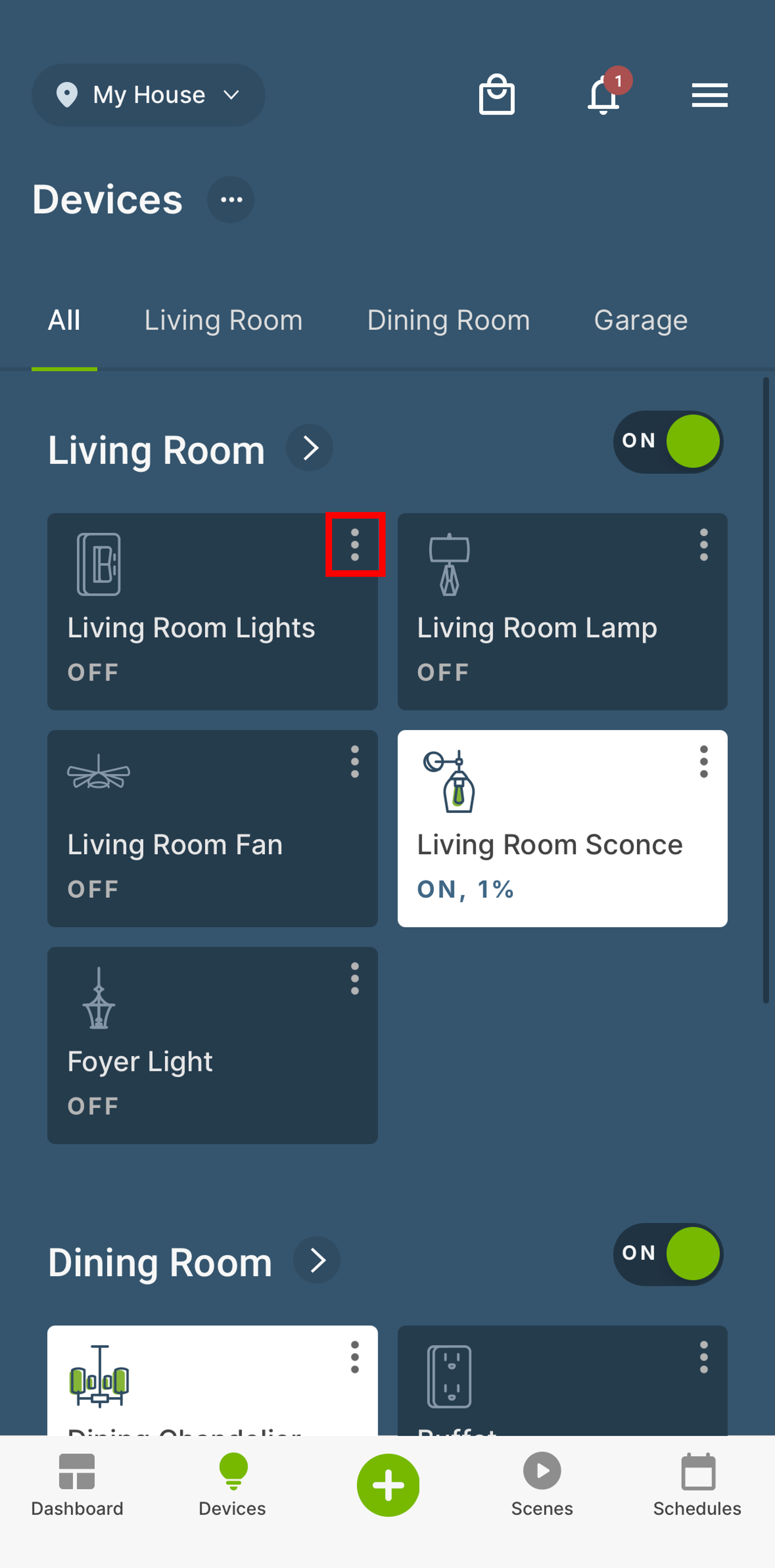Open the shopping bag store icon
Screen dimensions: 775x1568
click(497, 95)
